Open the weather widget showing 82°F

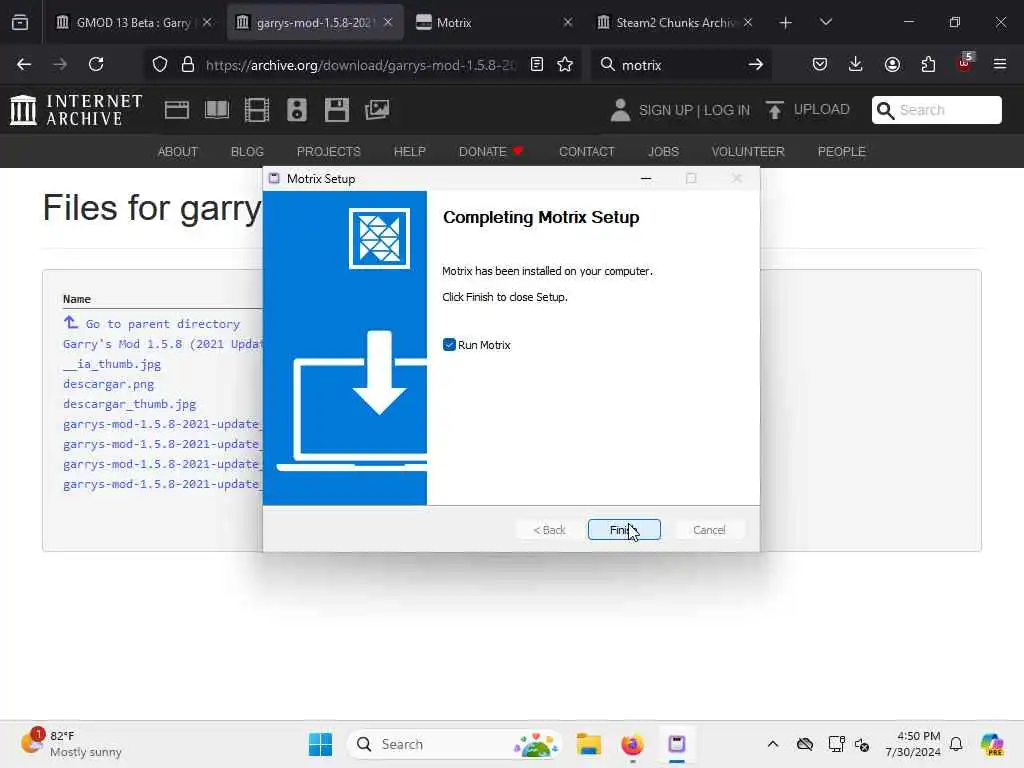pyautogui.click(x=72, y=744)
